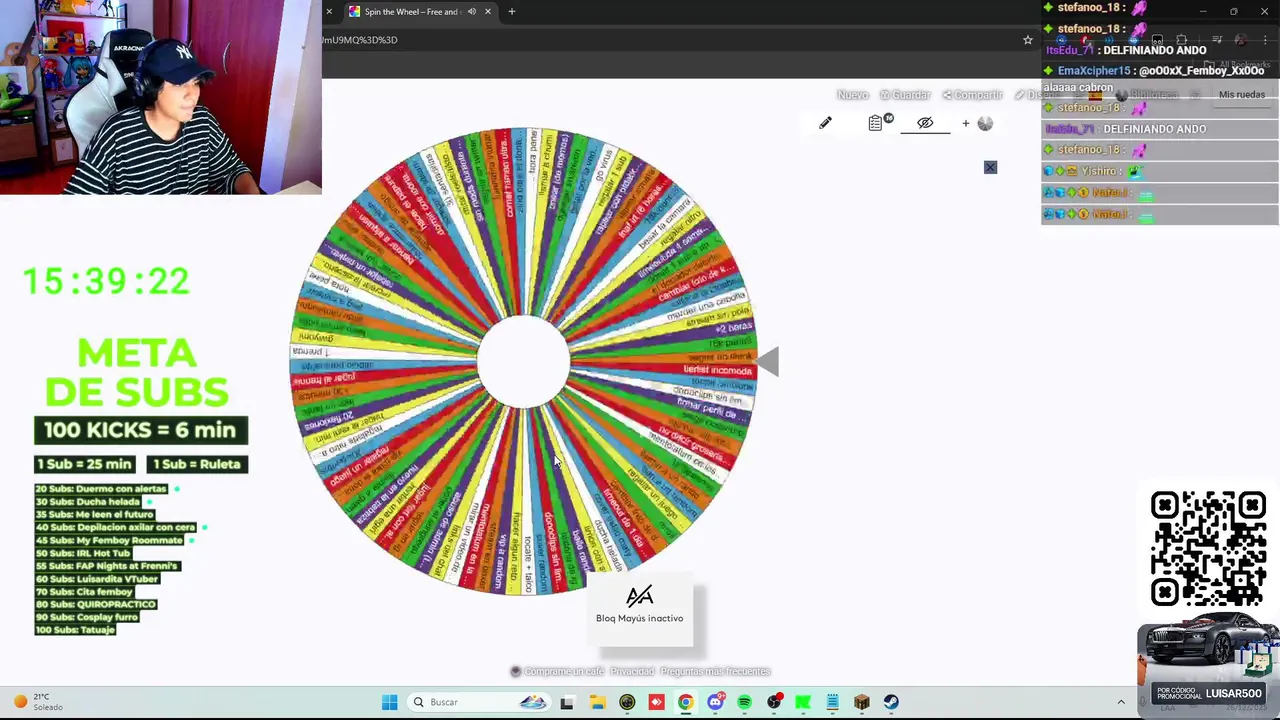The height and width of the screenshot is (720, 1280).
Task: Show hidden system tray icons
Action: [x=1121, y=702]
